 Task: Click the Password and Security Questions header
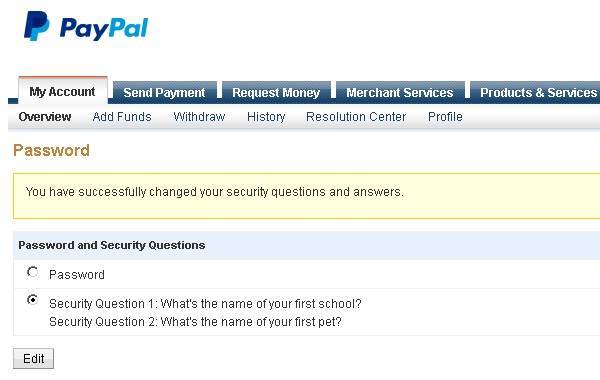[x=112, y=245]
